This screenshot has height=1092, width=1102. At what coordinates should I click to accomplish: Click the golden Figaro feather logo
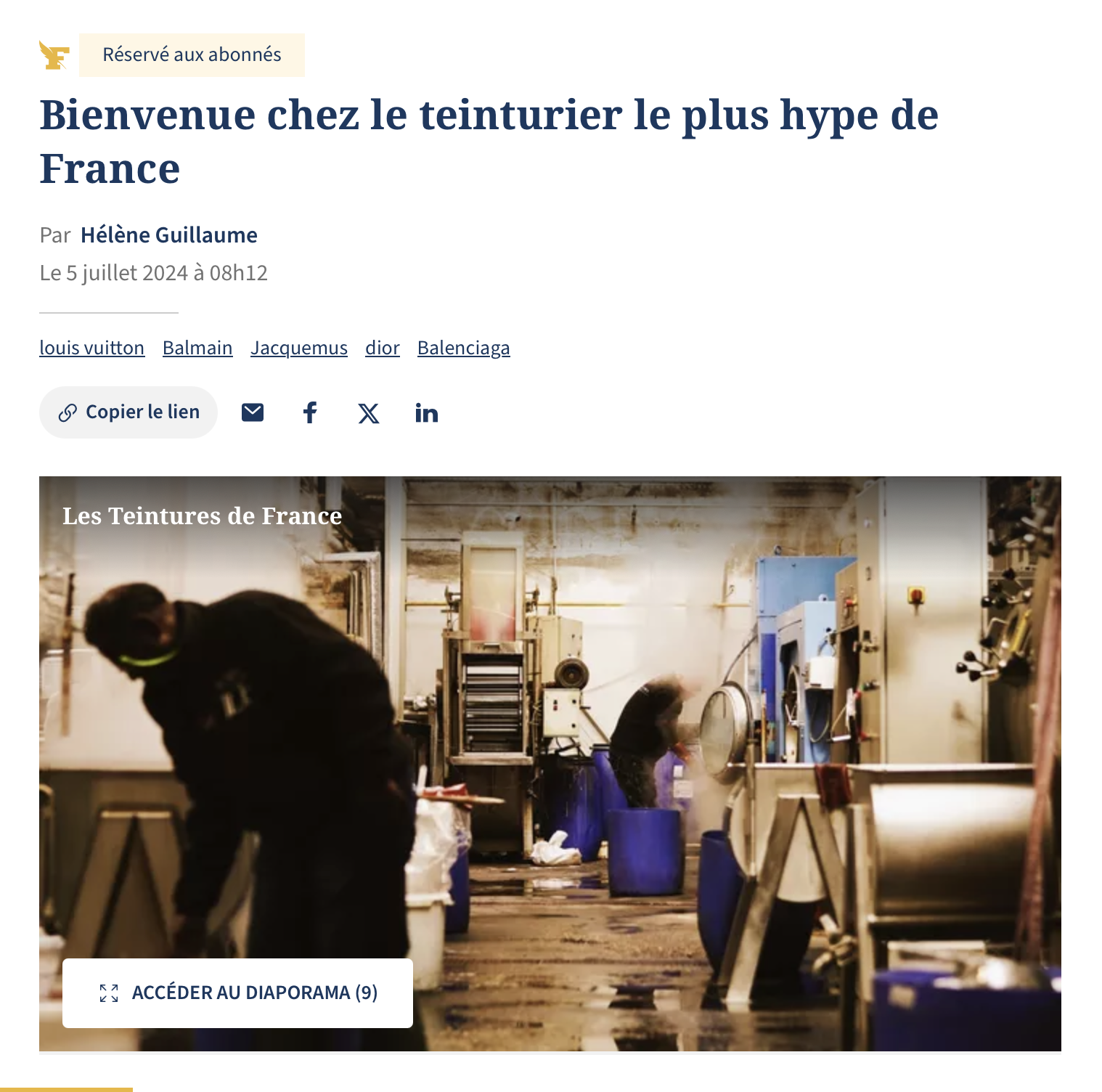54,55
